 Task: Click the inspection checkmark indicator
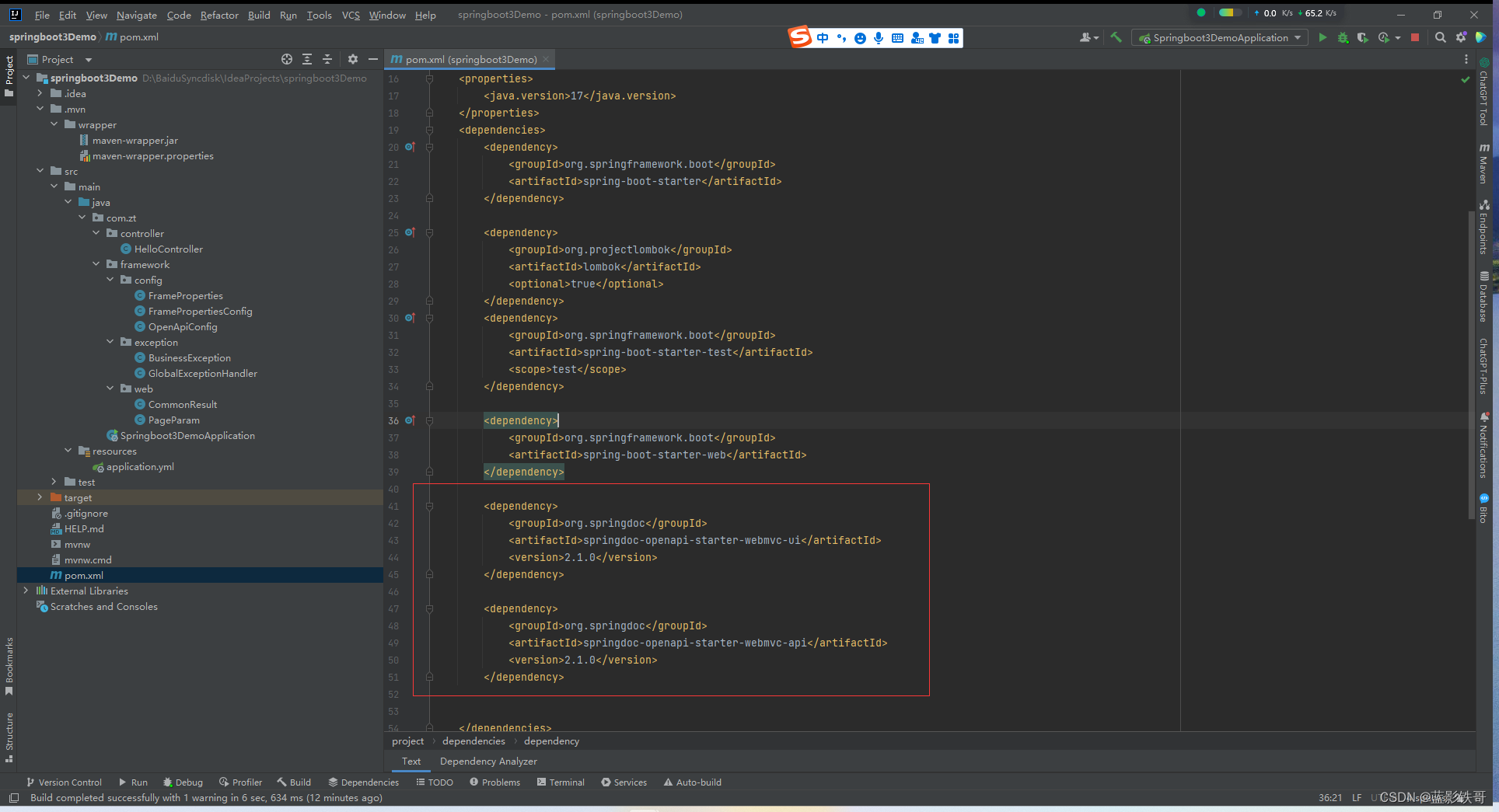[1466, 79]
